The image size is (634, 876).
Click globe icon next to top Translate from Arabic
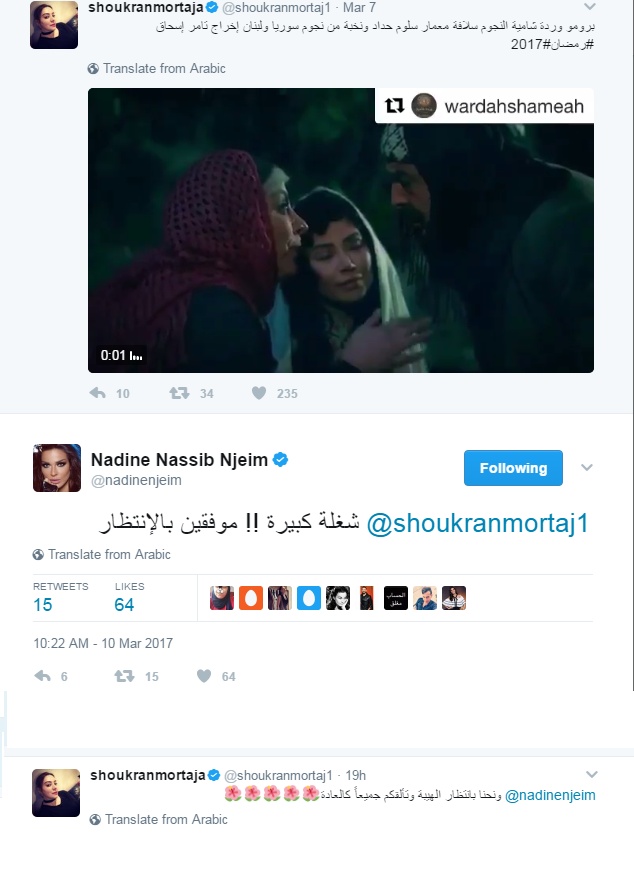click(93, 69)
